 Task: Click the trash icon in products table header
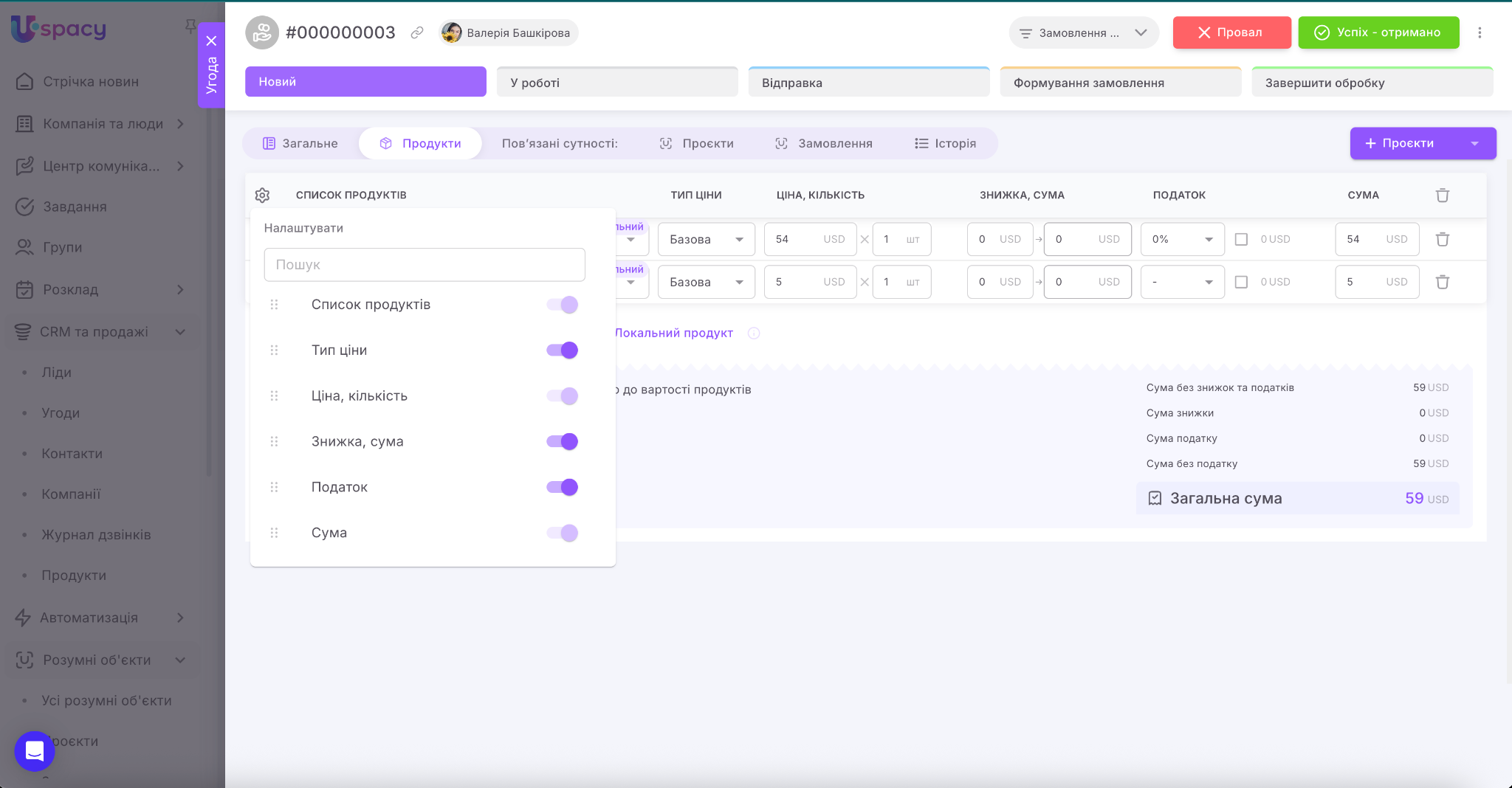(x=1442, y=195)
